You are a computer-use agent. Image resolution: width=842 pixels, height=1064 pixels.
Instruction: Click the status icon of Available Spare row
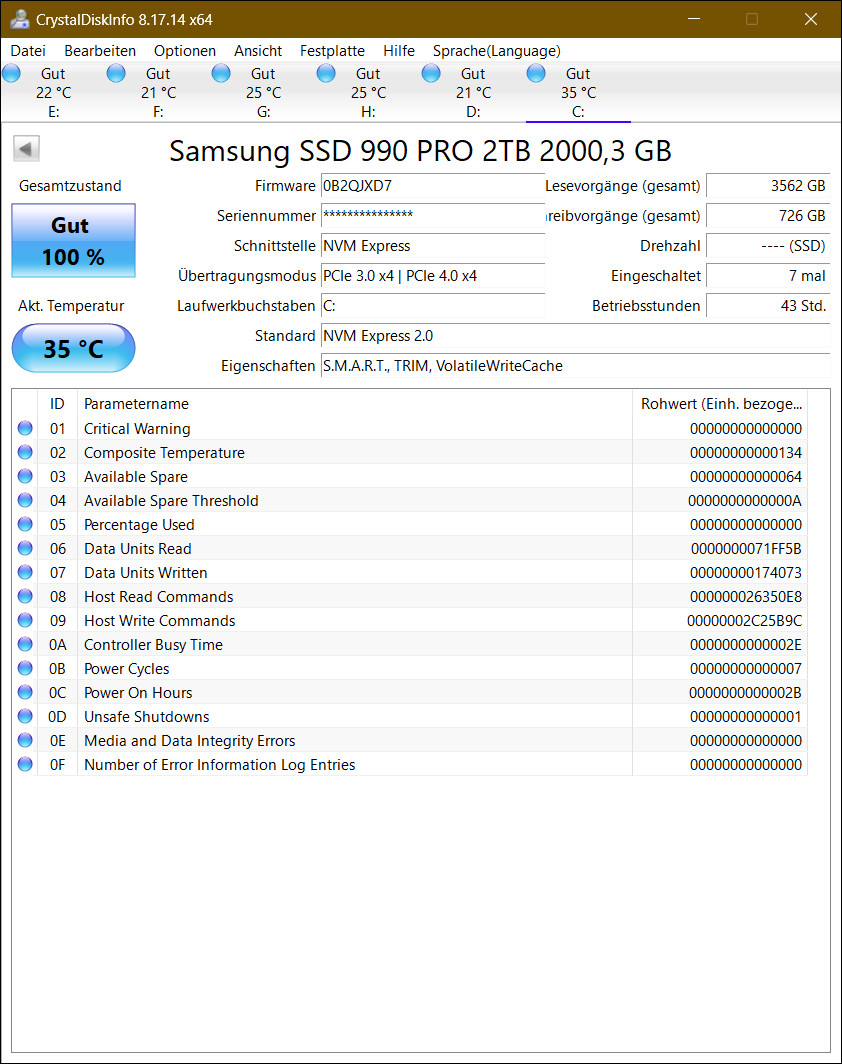25,476
